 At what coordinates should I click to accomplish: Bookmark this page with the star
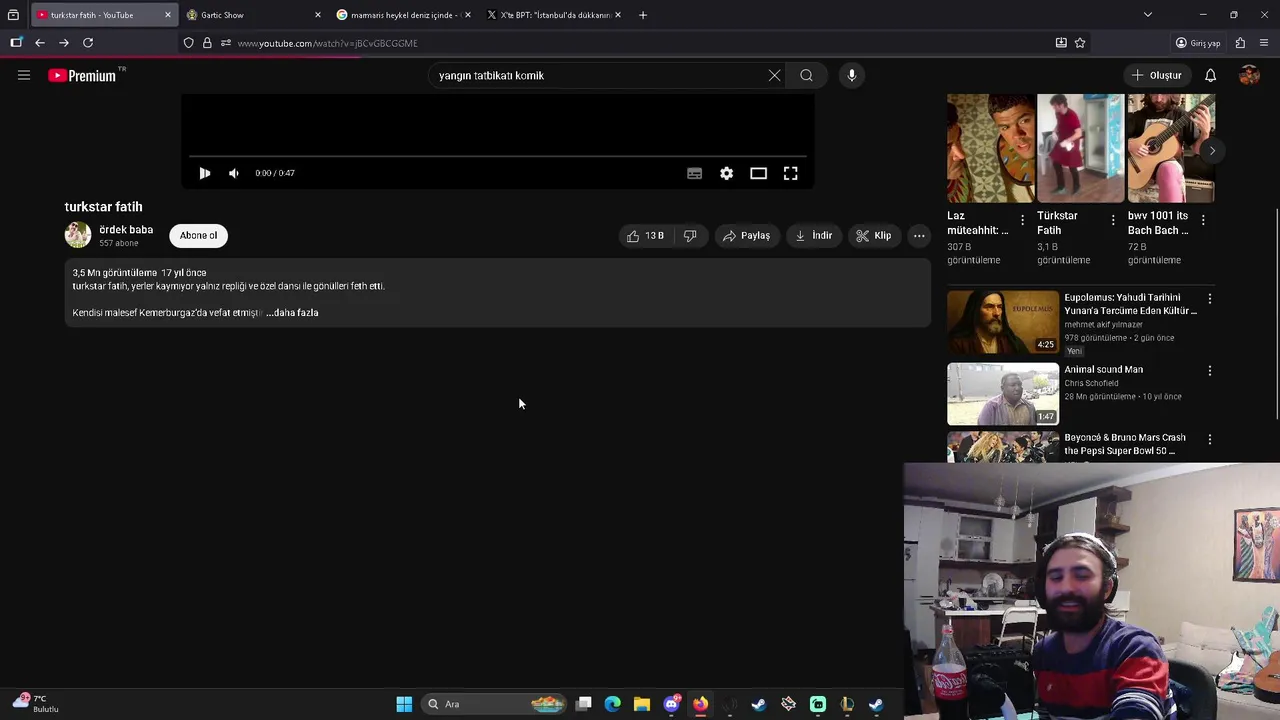point(1080,43)
